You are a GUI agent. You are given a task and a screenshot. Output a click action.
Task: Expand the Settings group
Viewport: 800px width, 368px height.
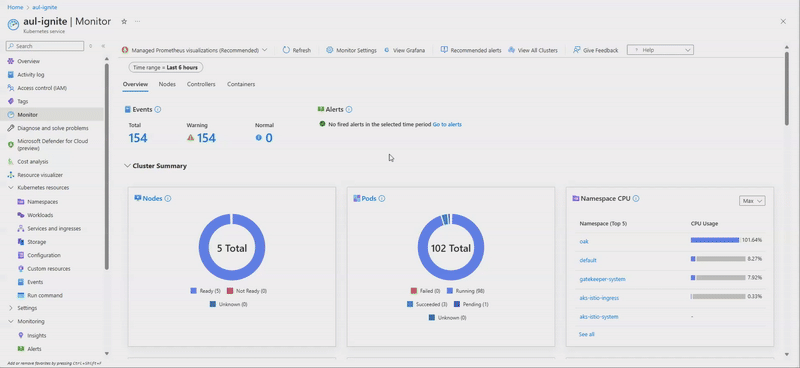[x=11, y=308]
